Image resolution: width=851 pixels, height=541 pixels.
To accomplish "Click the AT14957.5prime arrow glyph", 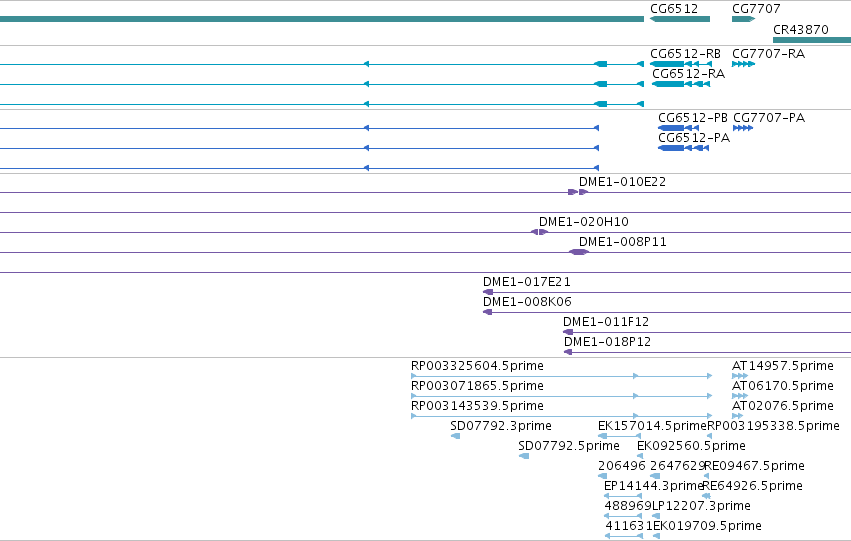I will point(740,376).
